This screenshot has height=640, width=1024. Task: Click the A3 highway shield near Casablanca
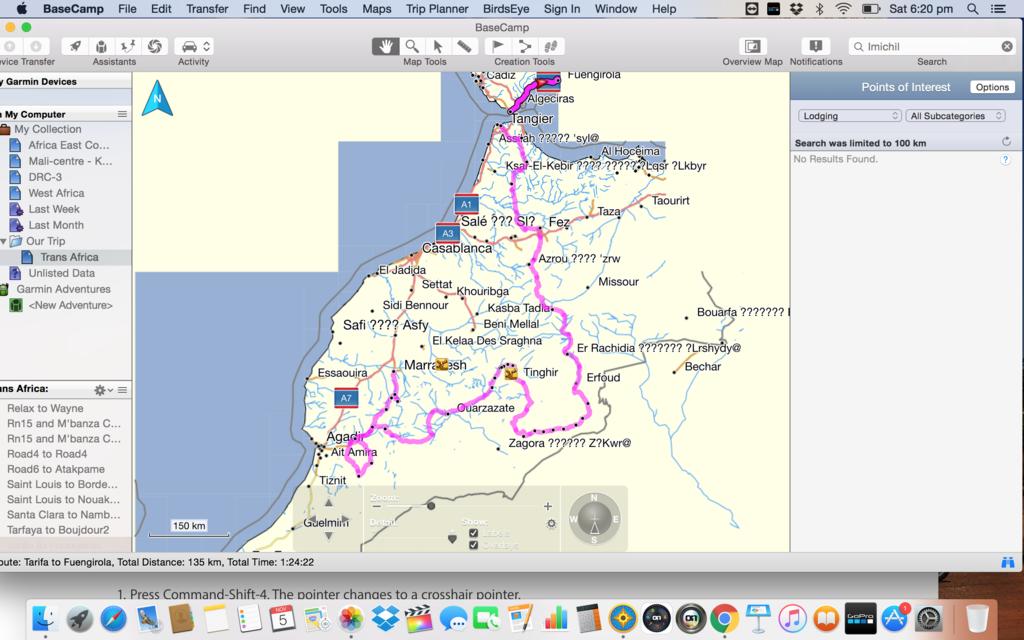[448, 232]
